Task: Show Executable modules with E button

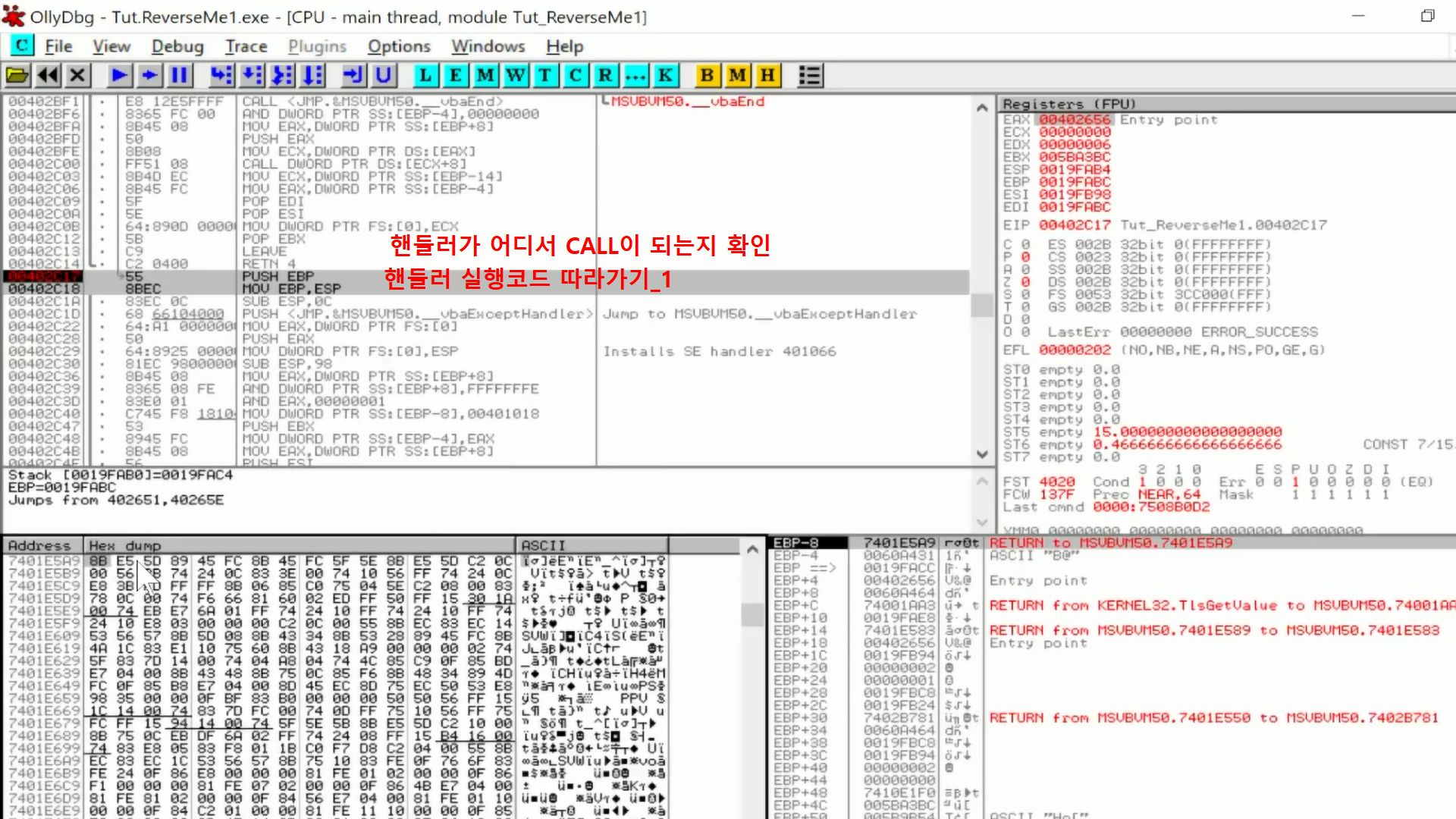Action: pyautogui.click(x=455, y=75)
